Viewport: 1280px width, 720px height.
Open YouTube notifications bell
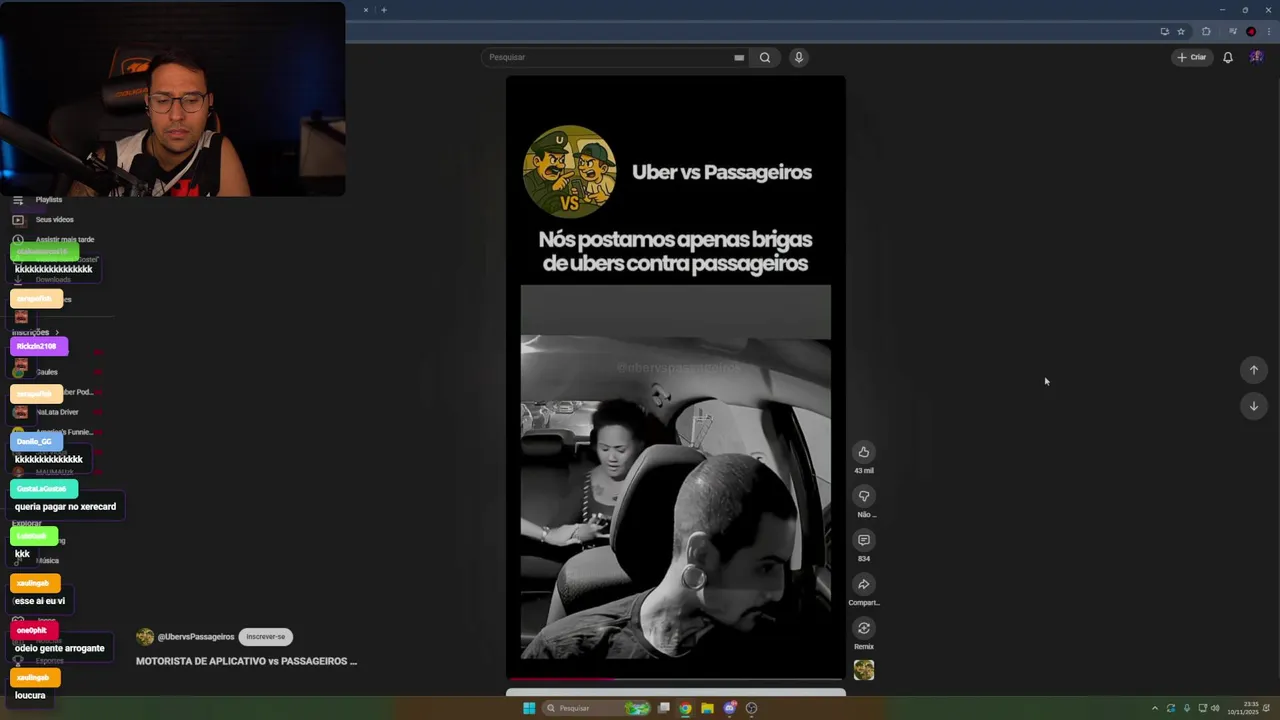click(1228, 57)
